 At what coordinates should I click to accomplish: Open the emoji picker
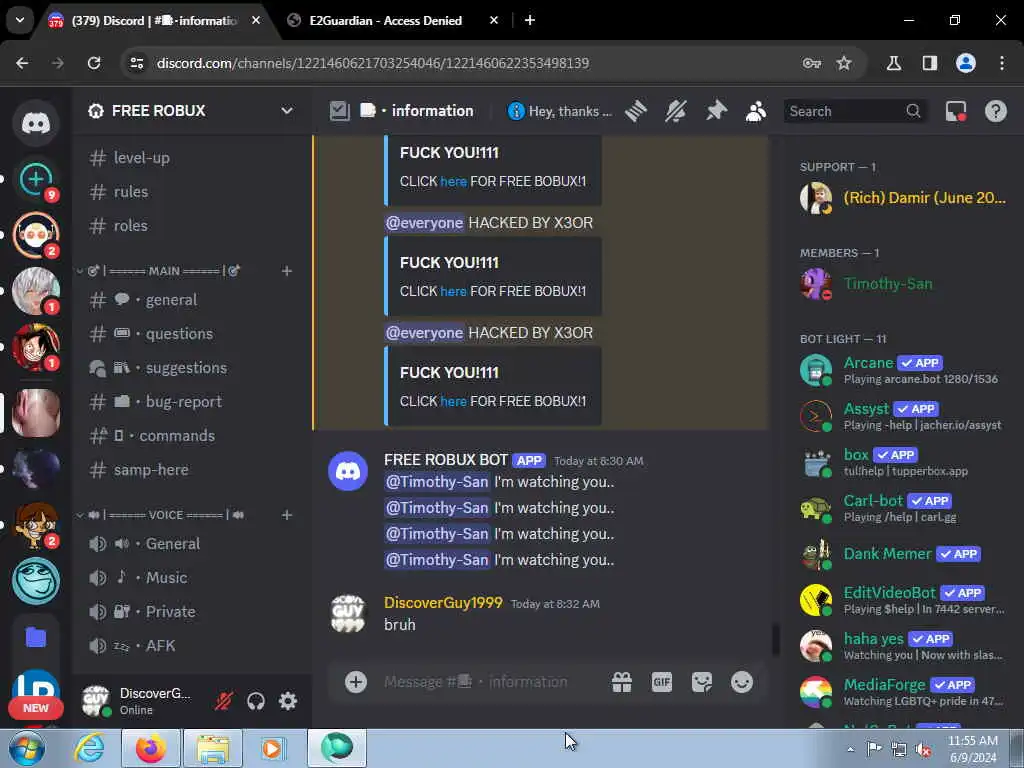[742, 682]
